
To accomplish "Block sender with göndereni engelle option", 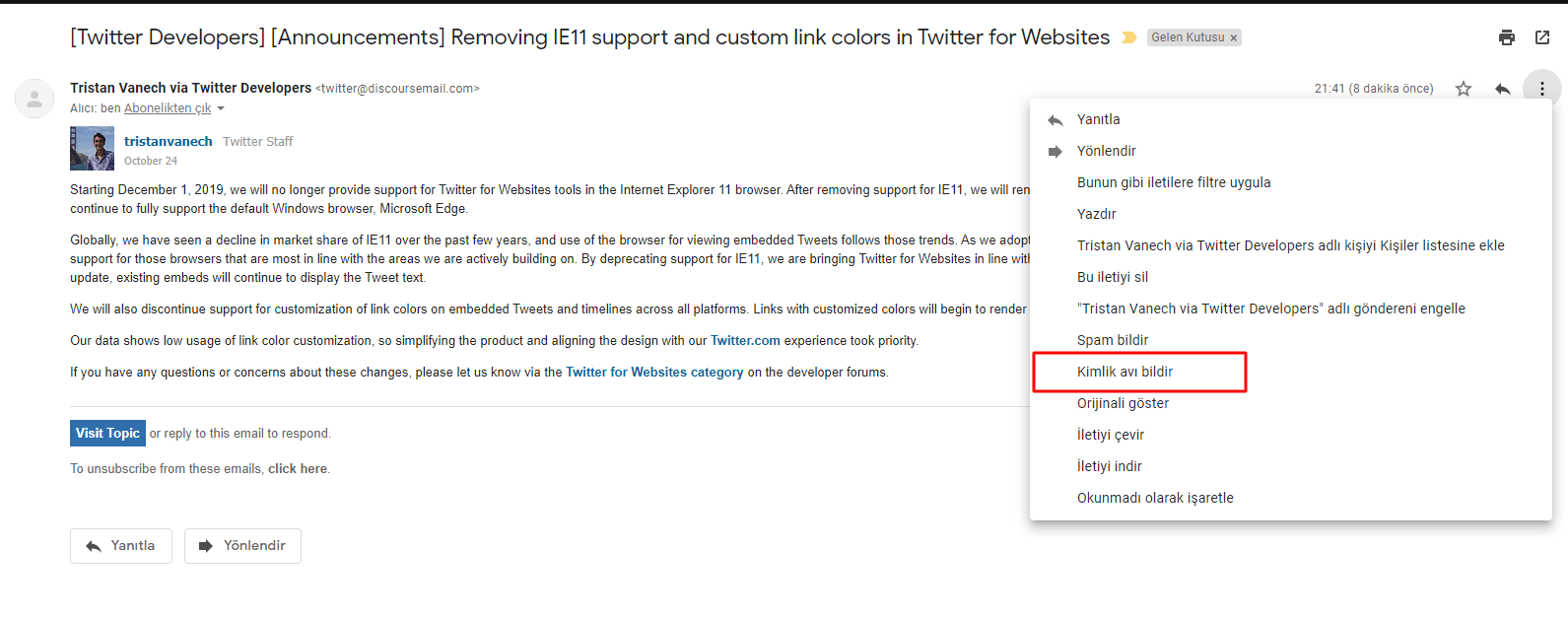I will pyautogui.click(x=1291, y=309).
